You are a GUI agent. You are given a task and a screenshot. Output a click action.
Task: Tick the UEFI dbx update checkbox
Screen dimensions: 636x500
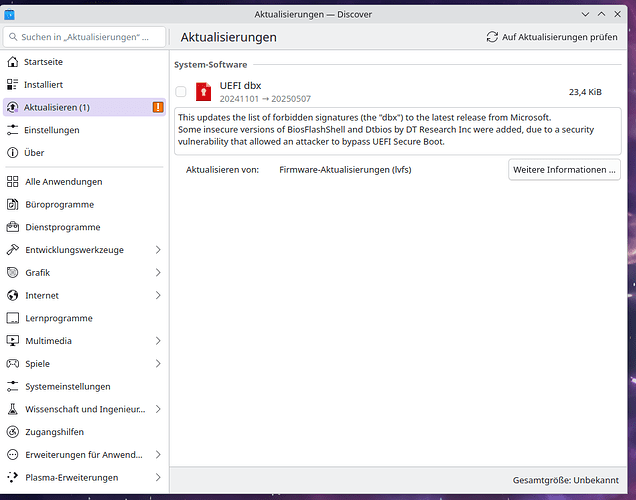[x=181, y=91]
